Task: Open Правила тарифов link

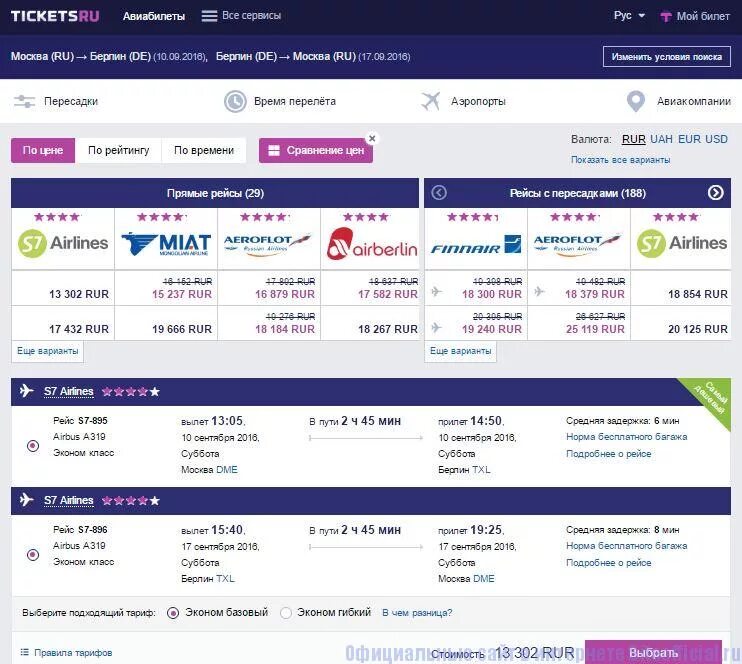Action: click(73, 653)
